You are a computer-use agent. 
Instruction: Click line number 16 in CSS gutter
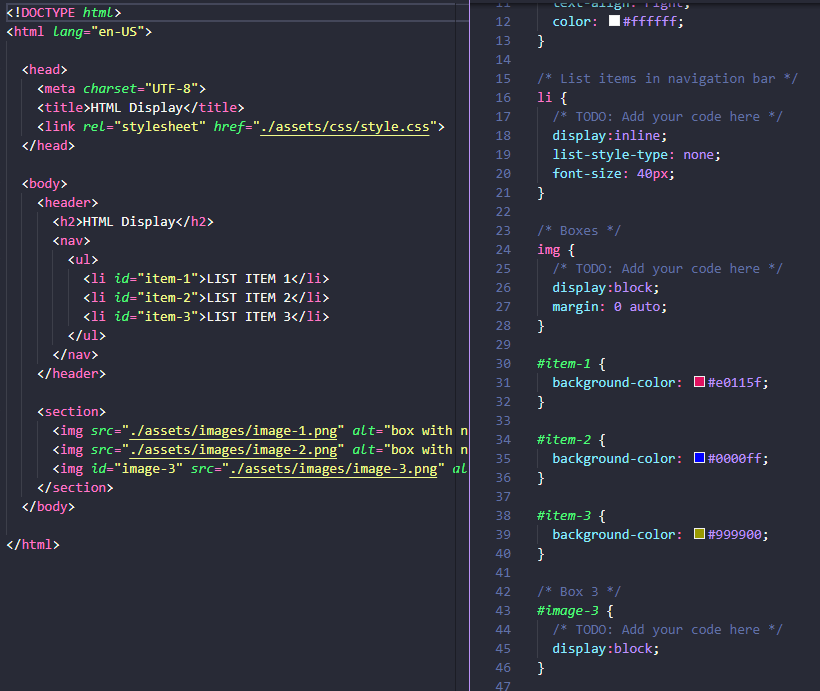click(503, 98)
